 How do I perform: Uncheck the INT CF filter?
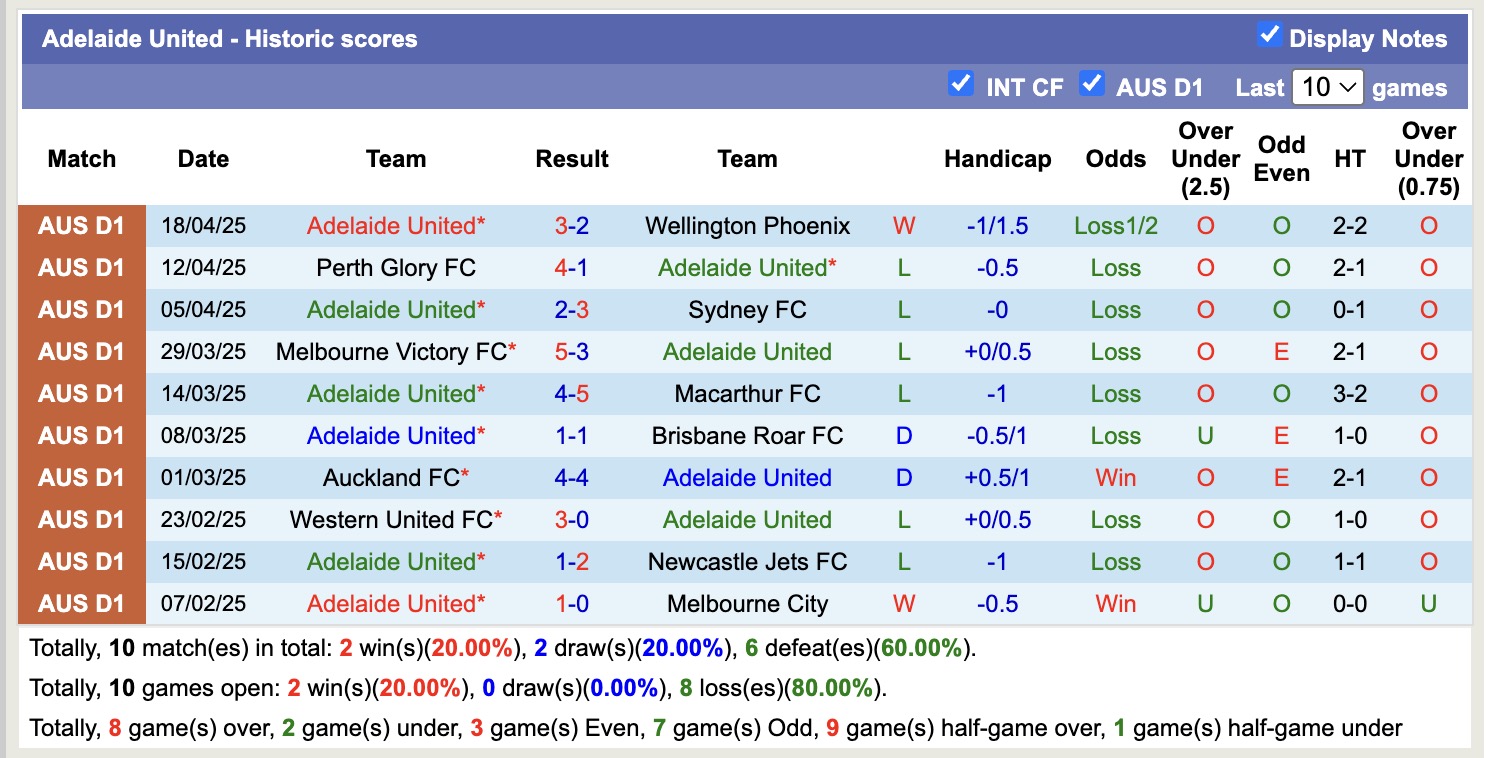click(961, 85)
